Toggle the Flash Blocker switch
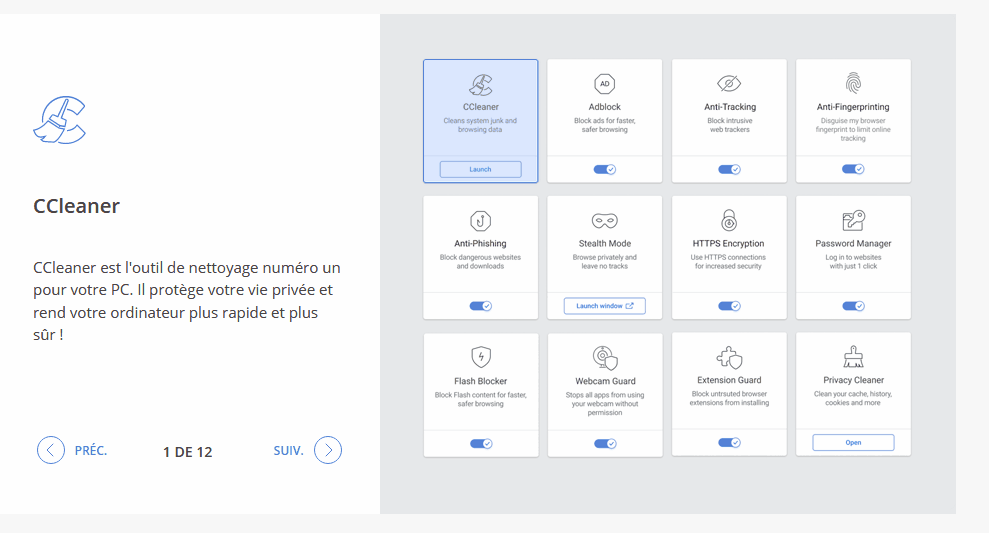 [481, 443]
